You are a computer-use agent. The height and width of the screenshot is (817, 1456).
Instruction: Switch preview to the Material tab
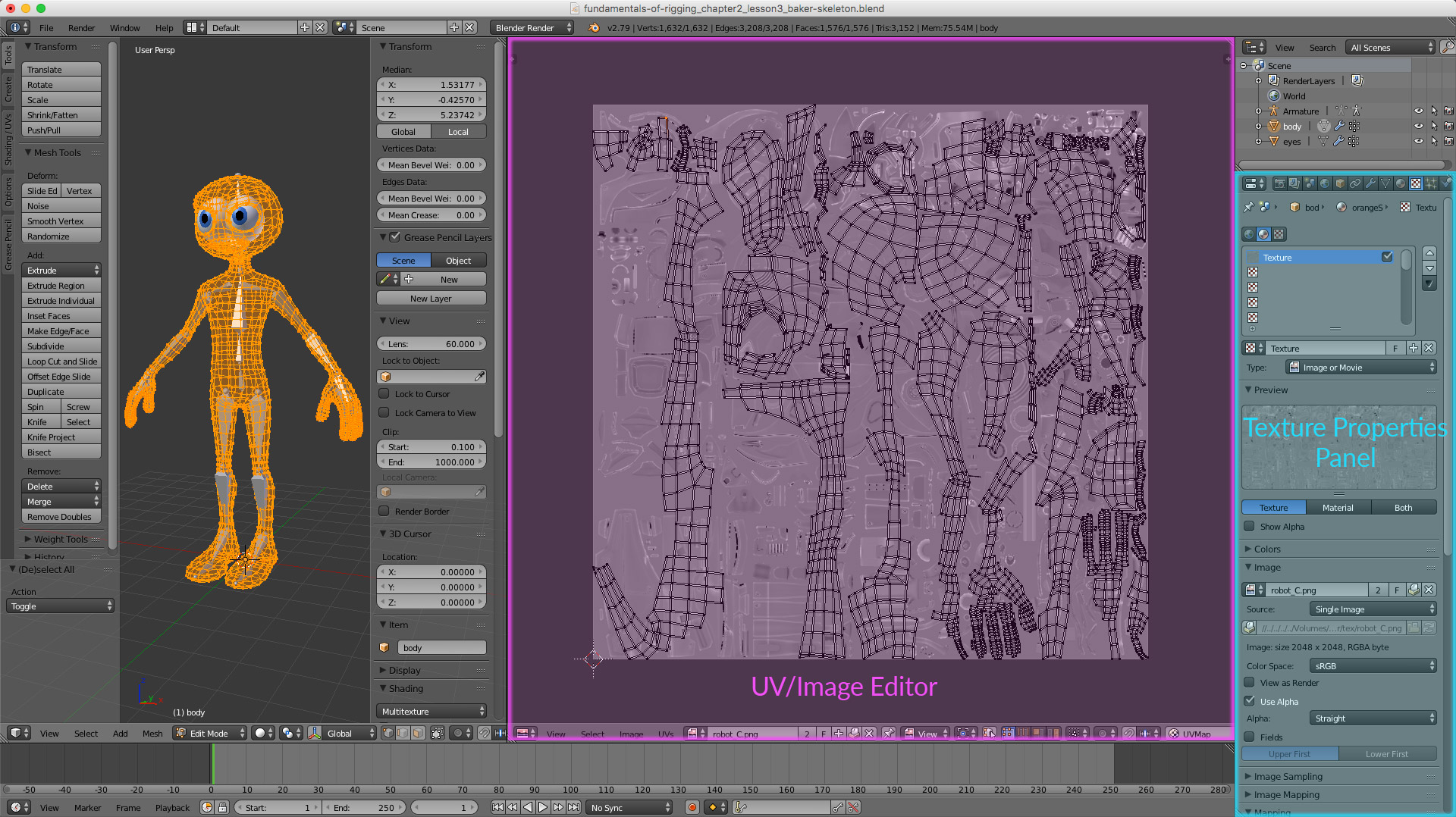pos(1338,508)
